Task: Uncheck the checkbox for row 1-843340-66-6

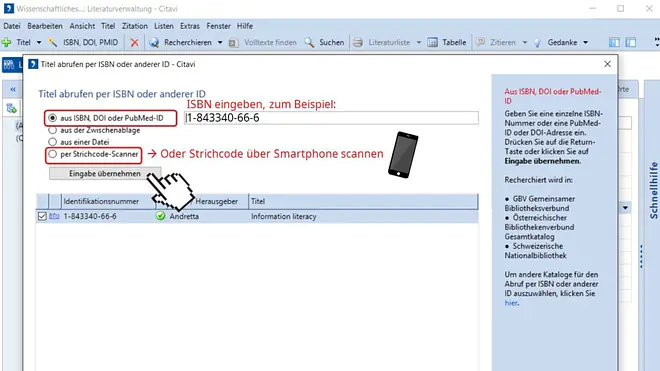Action: (42, 216)
